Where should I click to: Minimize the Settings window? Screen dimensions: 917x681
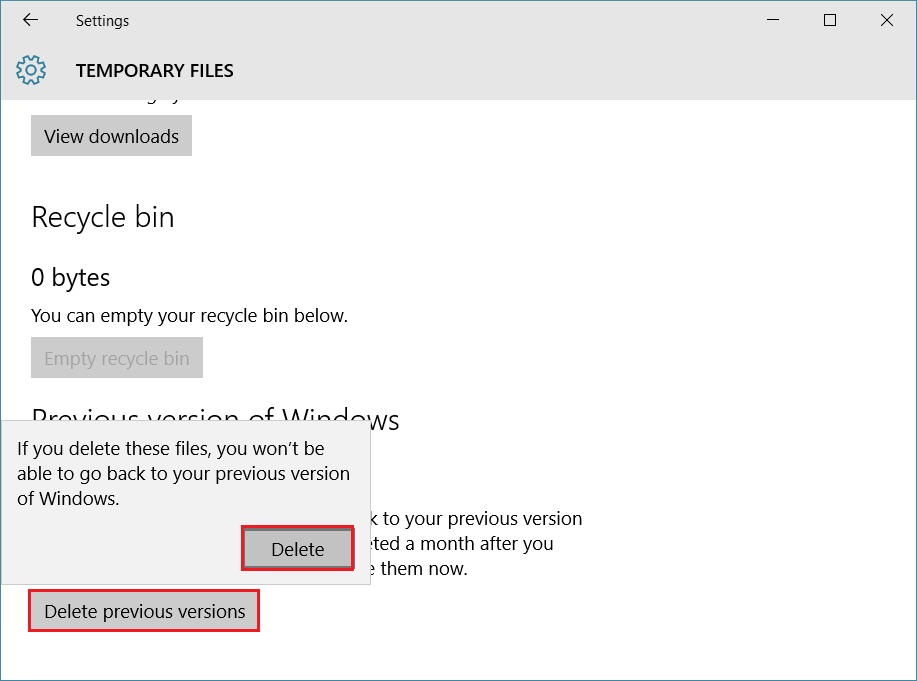pyautogui.click(x=773, y=20)
